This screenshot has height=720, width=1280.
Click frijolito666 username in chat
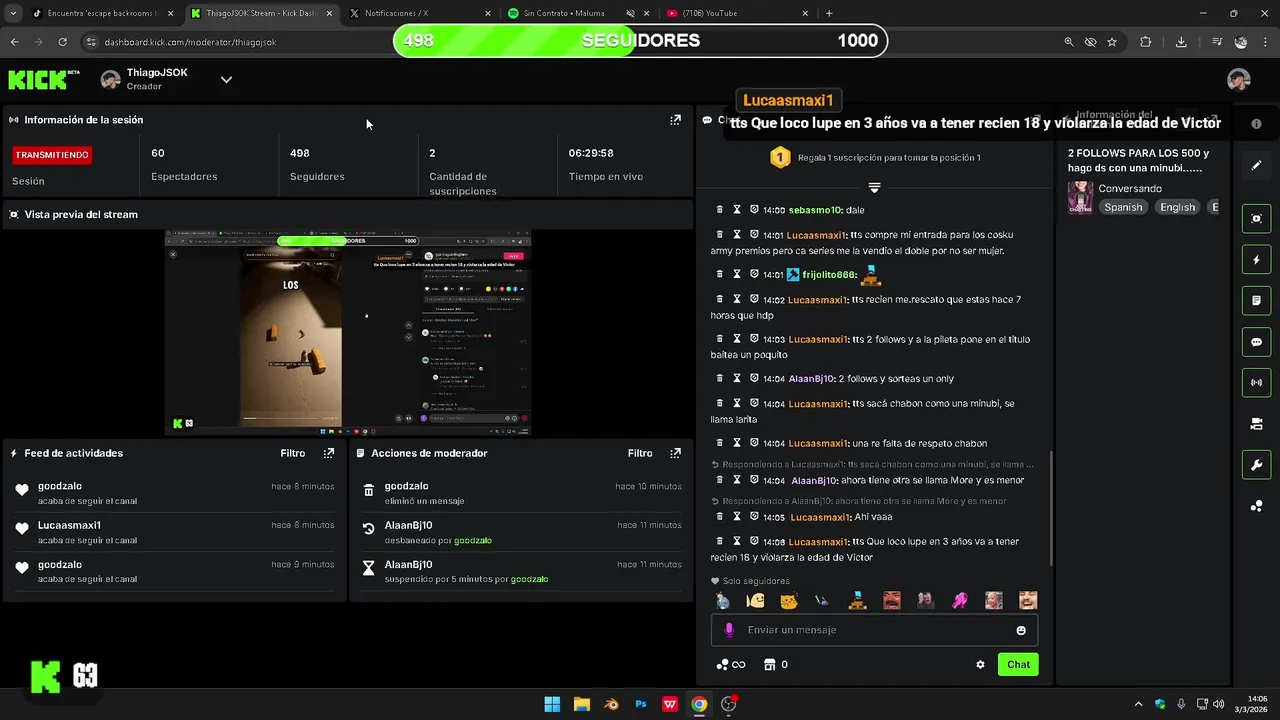[829, 275]
